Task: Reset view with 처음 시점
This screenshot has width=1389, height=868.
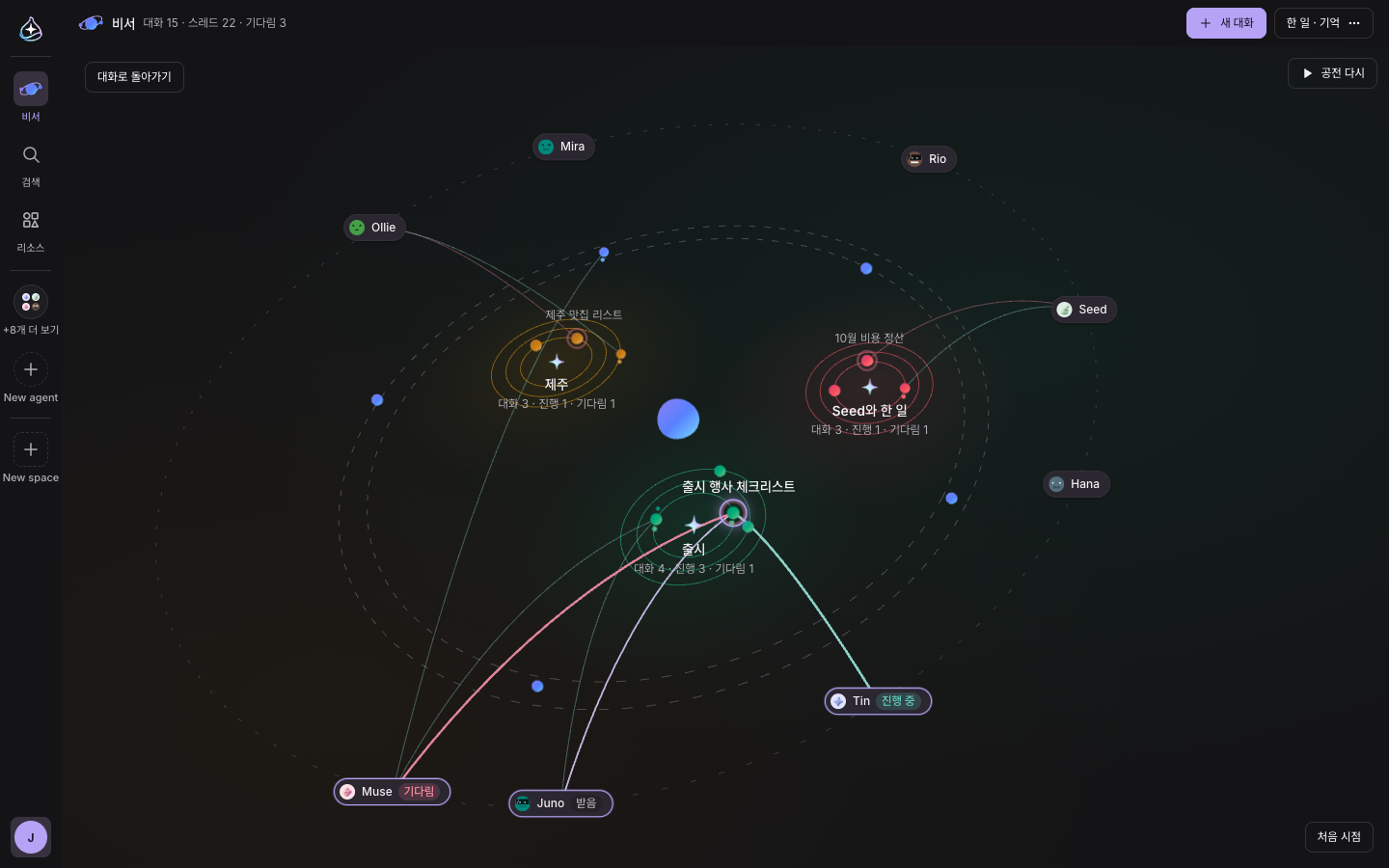Action: 1339,837
